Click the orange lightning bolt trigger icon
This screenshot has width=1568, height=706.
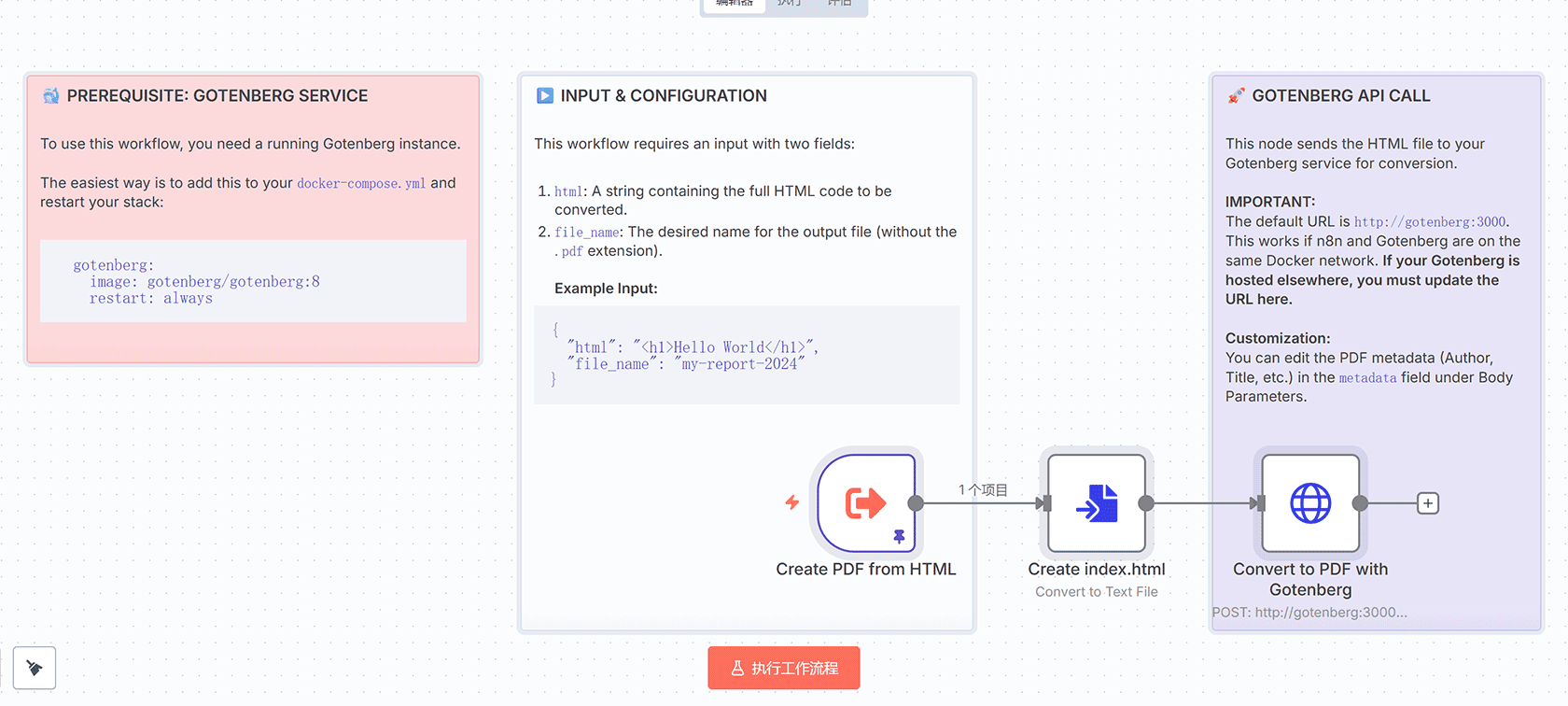pyautogui.click(x=792, y=502)
